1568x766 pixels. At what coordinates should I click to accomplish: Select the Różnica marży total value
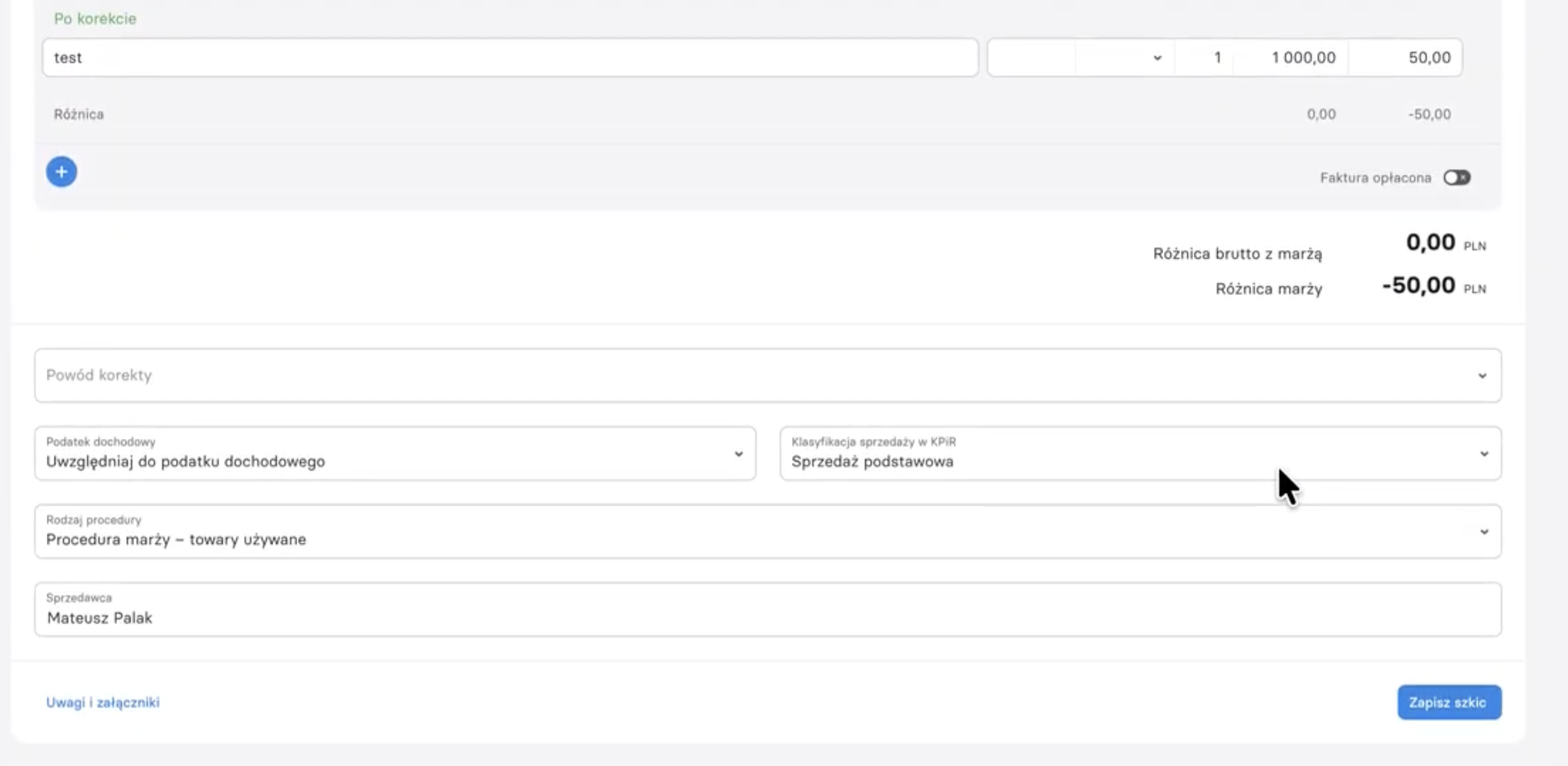tap(1418, 285)
